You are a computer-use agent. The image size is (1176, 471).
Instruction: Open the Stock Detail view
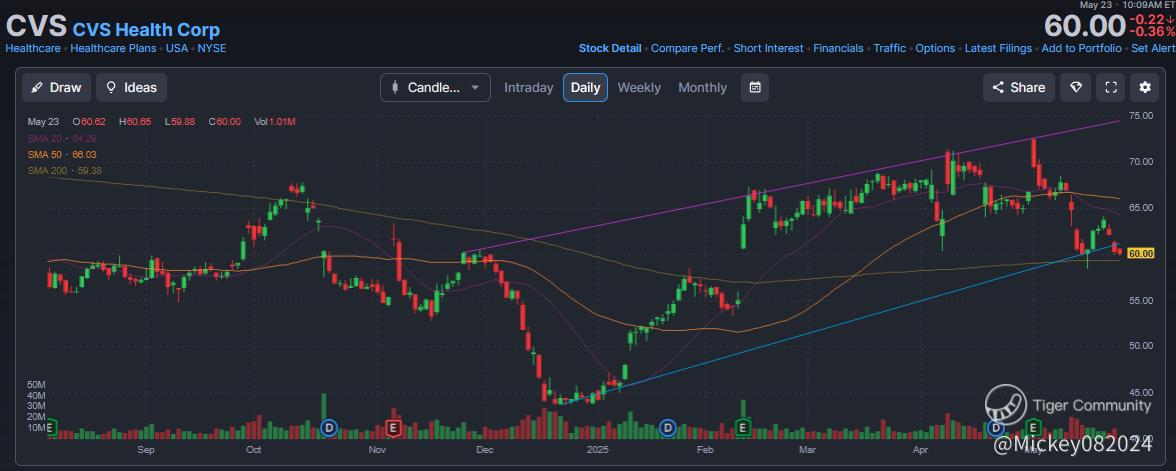[x=610, y=48]
